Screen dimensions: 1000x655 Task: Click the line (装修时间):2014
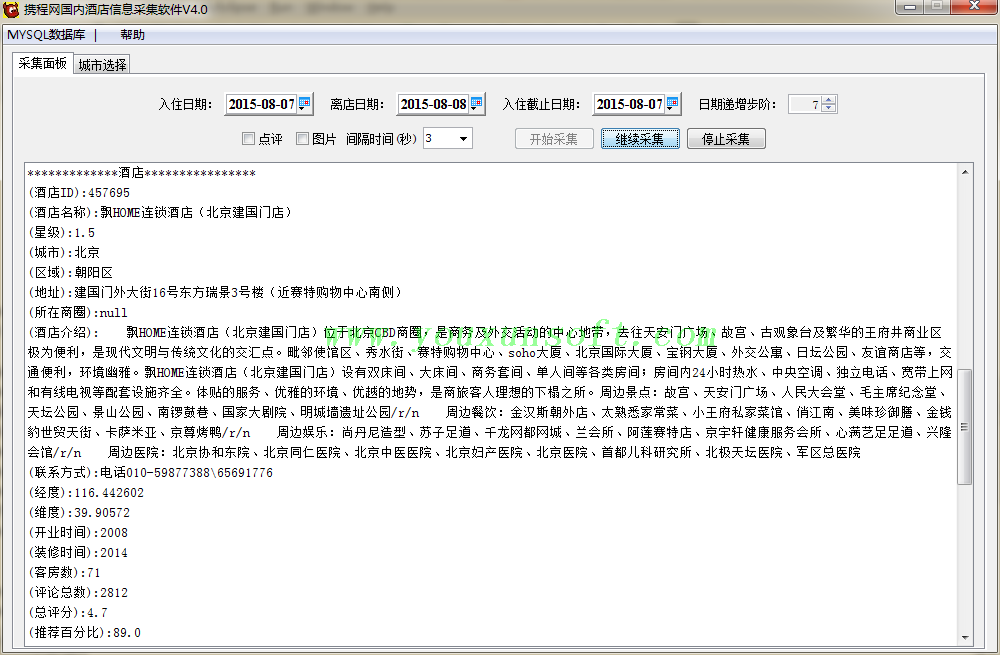click(x=77, y=553)
